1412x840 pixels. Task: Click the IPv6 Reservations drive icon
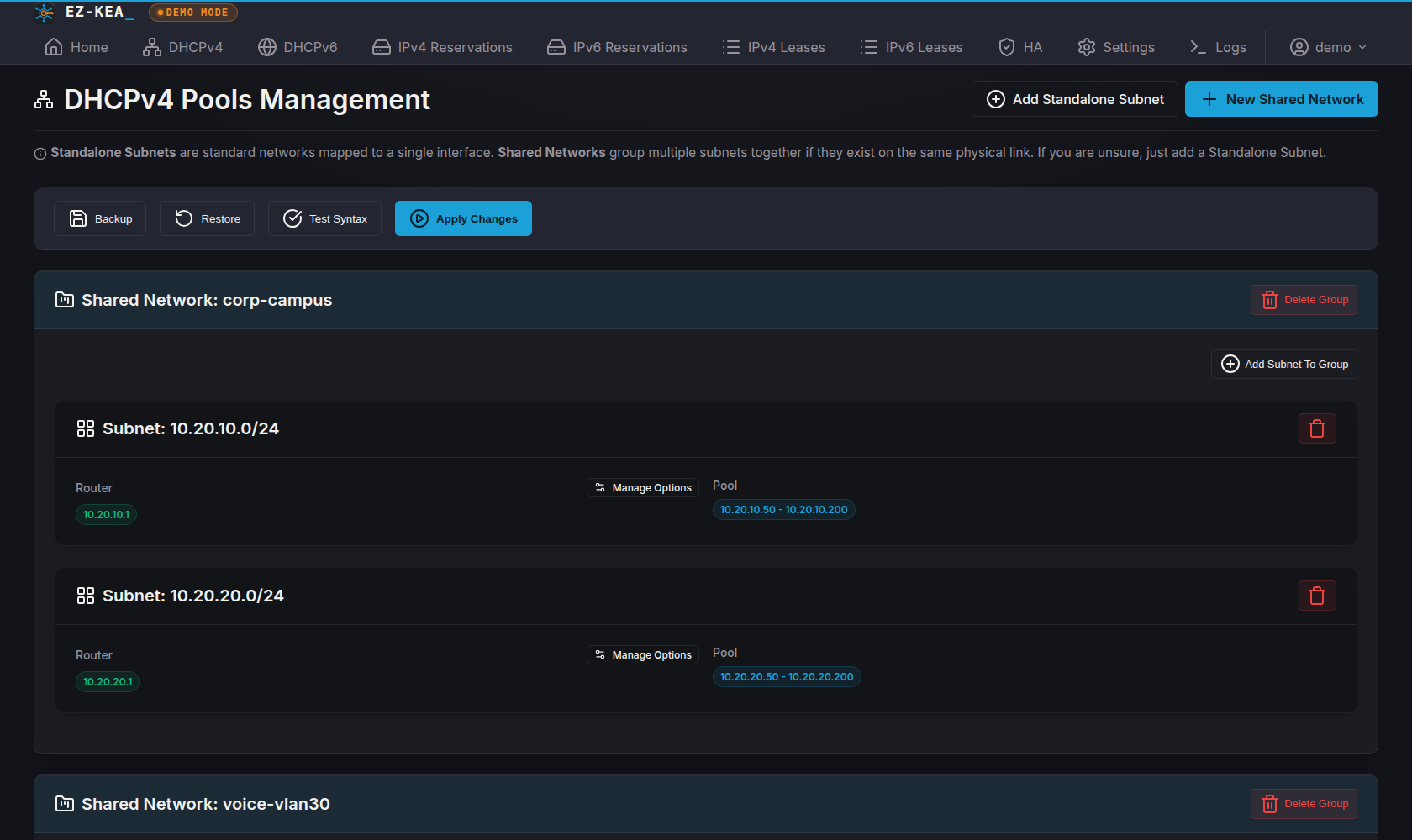[x=556, y=47]
